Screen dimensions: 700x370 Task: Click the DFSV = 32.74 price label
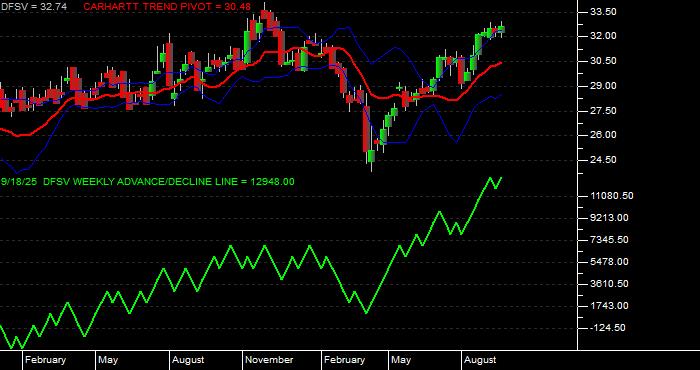click(x=33, y=7)
